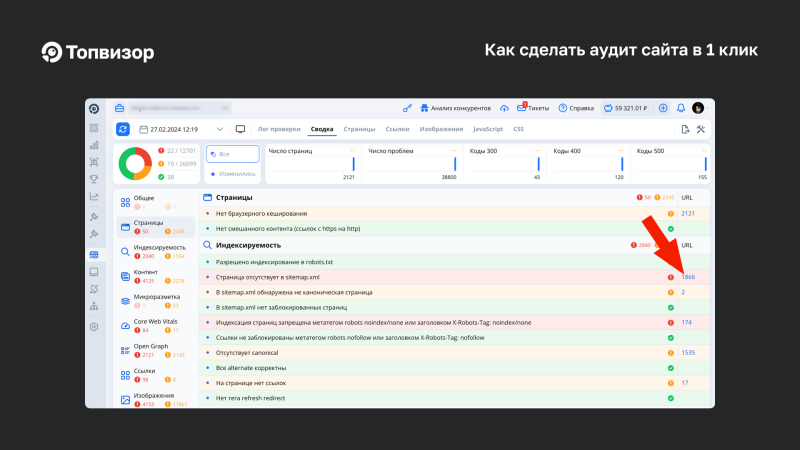Click the key icon in the top bar
Screen dimensions: 800x450
(x=407, y=108)
